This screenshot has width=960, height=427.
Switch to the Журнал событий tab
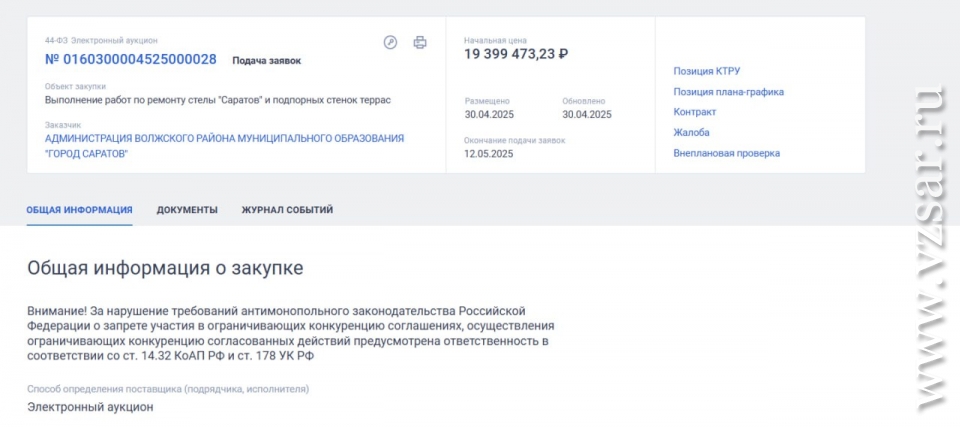(x=287, y=210)
